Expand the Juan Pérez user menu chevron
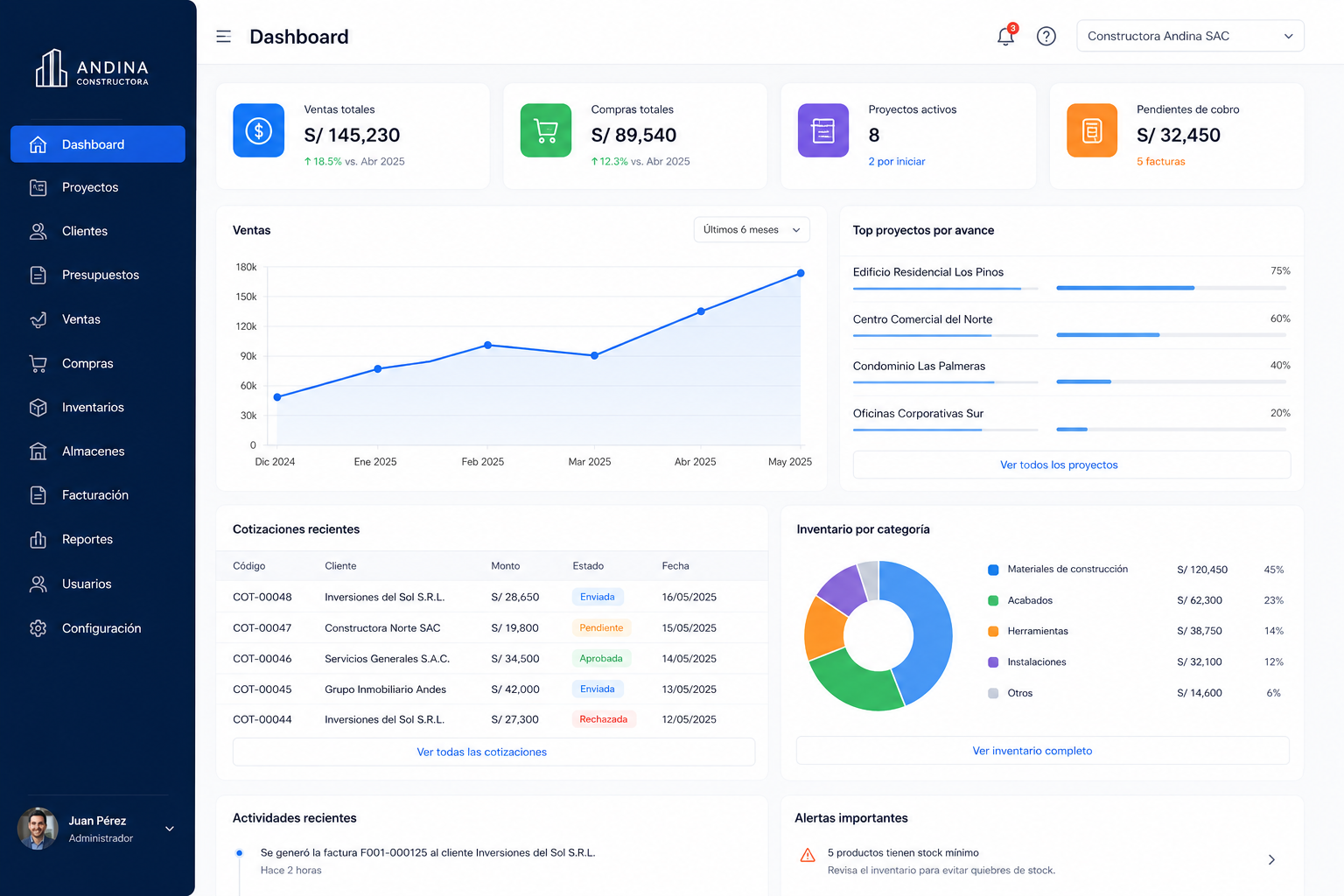 point(170,829)
